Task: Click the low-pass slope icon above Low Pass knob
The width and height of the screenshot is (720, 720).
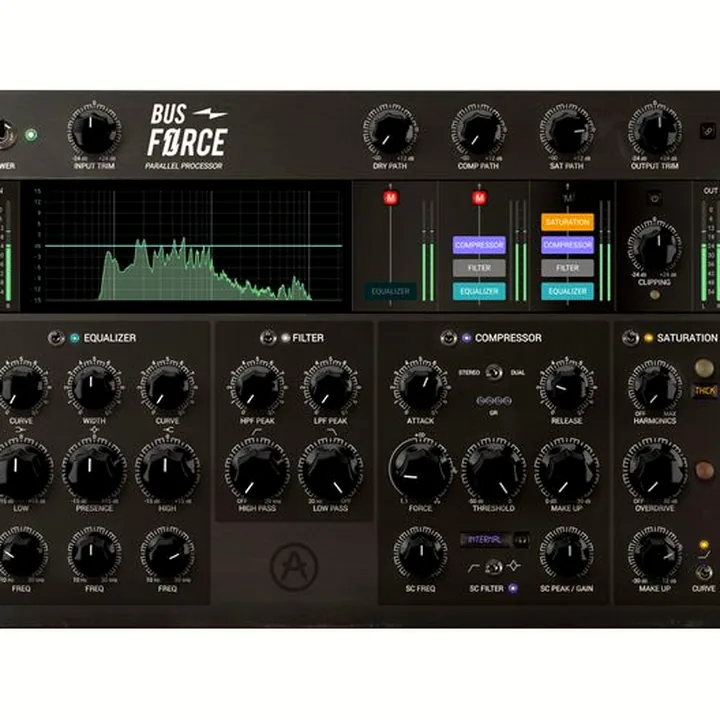Action: (331, 432)
